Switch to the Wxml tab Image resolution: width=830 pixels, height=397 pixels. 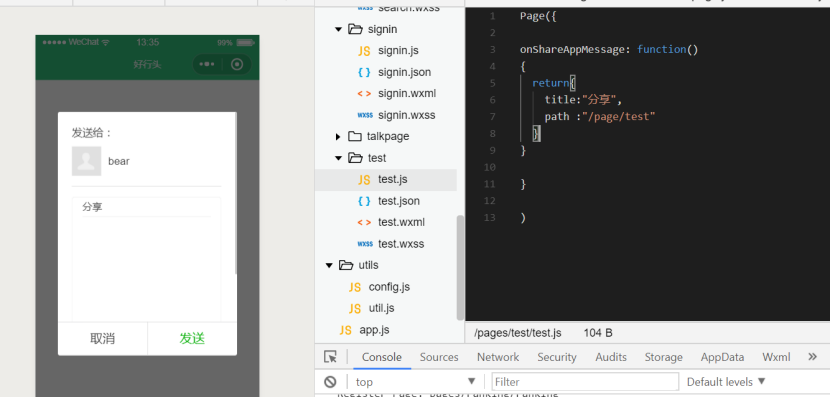[777, 357]
